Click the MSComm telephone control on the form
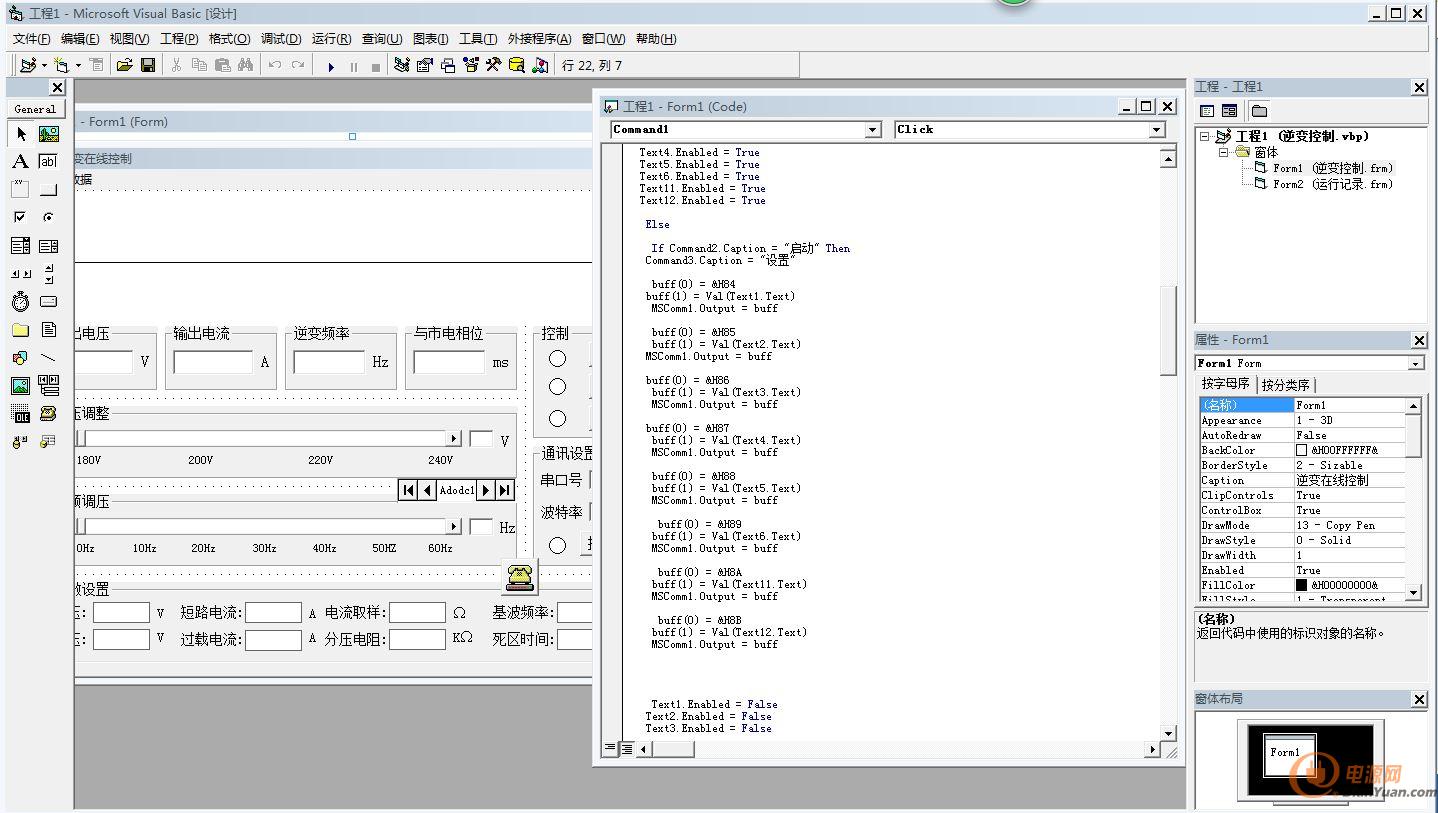This screenshot has width=1438, height=813. [x=520, y=576]
